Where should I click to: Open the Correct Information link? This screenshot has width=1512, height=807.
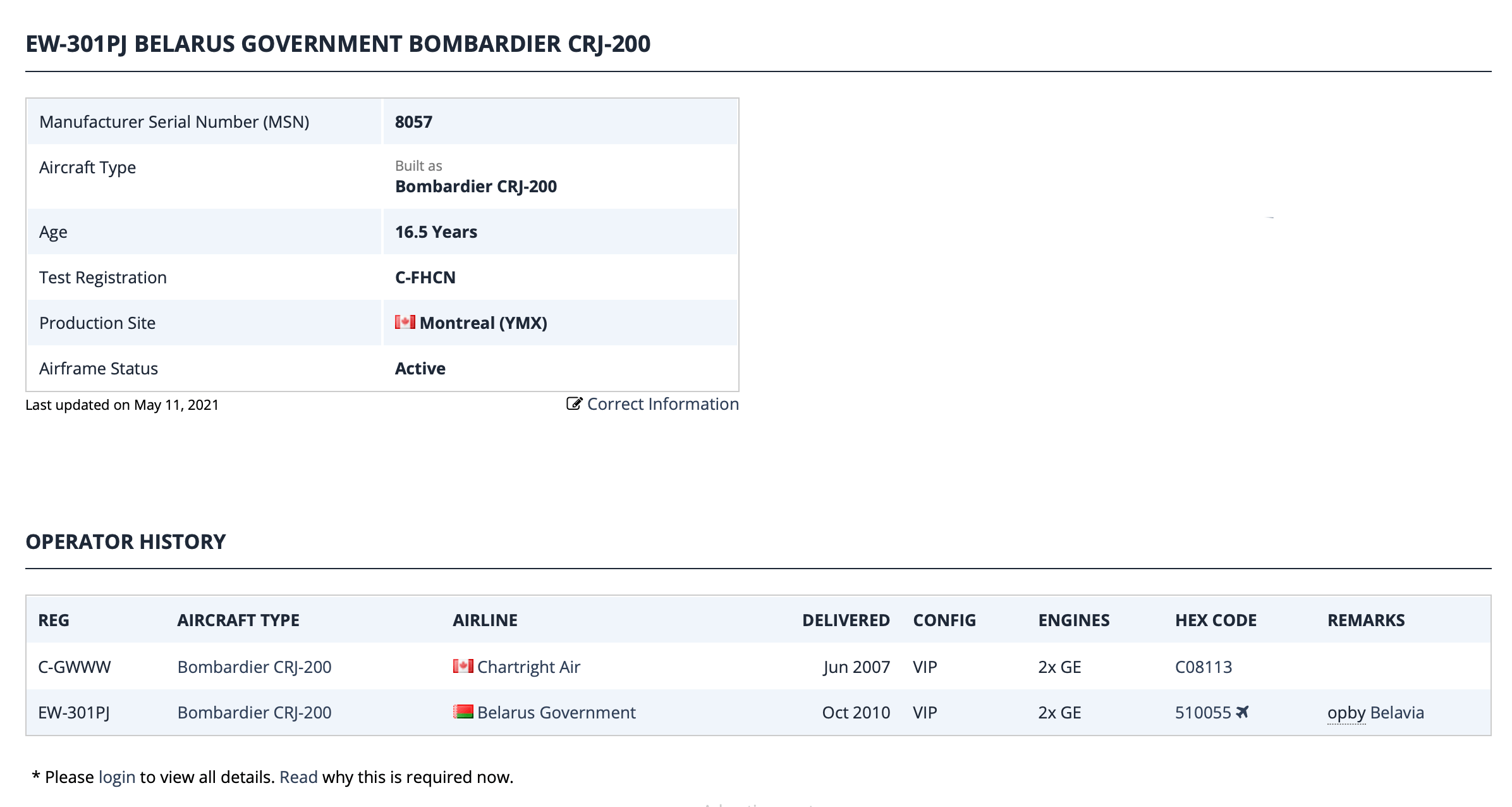pyautogui.click(x=662, y=404)
